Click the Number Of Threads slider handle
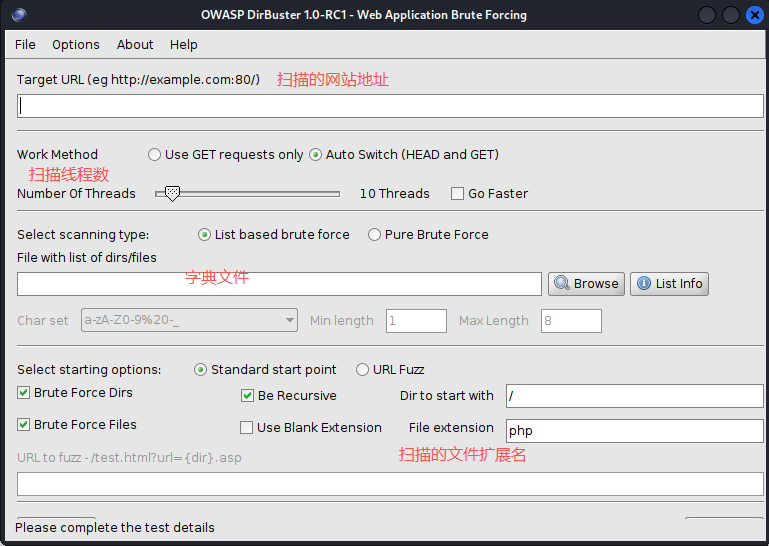The height and width of the screenshot is (546, 769). [172, 193]
